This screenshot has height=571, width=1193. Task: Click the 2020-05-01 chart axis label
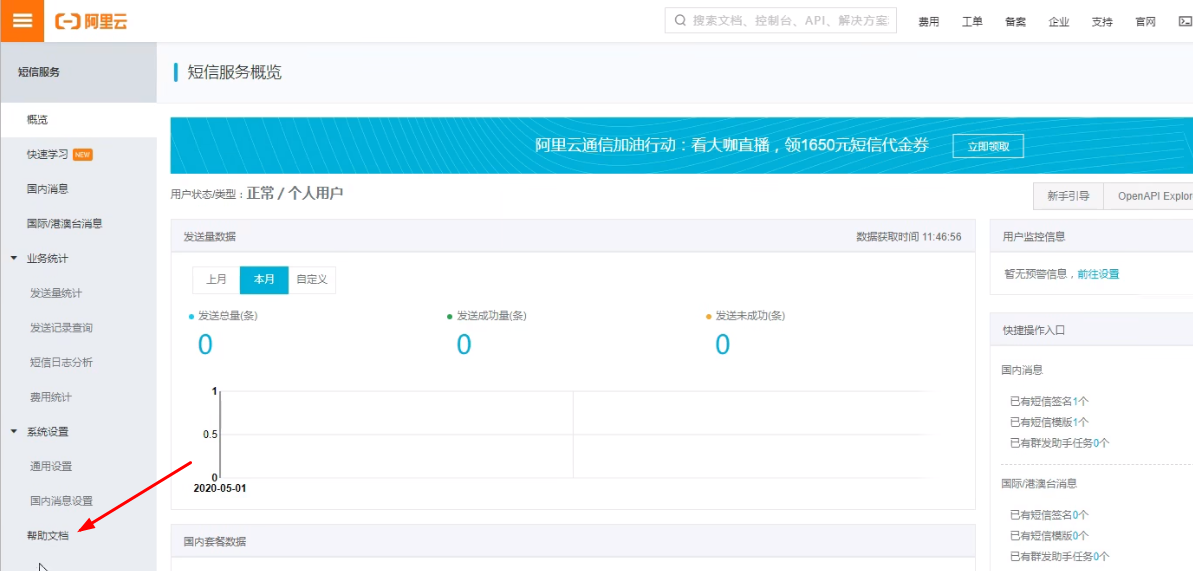click(220, 488)
